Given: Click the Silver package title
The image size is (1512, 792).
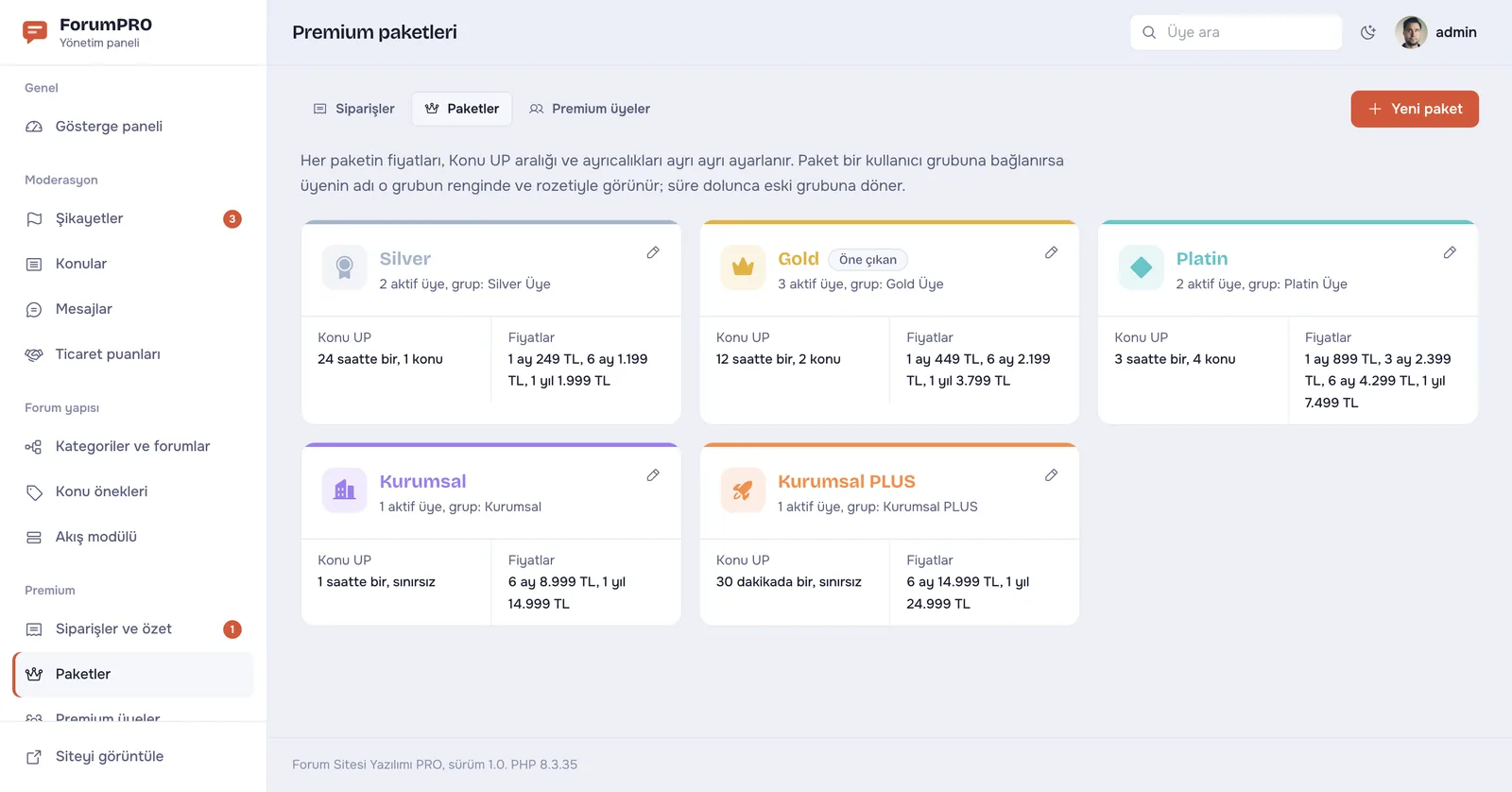Looking at the screenshot, I should point(405,259).
